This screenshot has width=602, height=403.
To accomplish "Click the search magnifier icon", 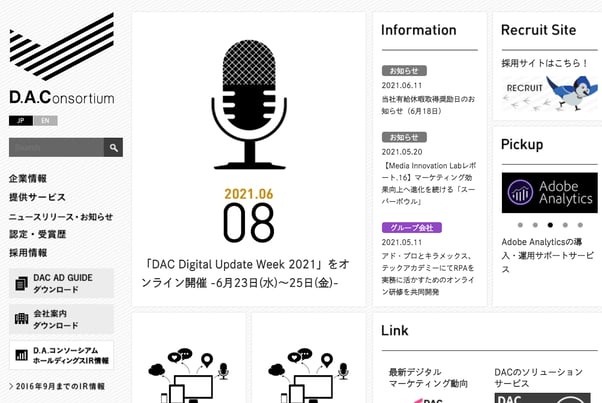I will tap(113, 147).
